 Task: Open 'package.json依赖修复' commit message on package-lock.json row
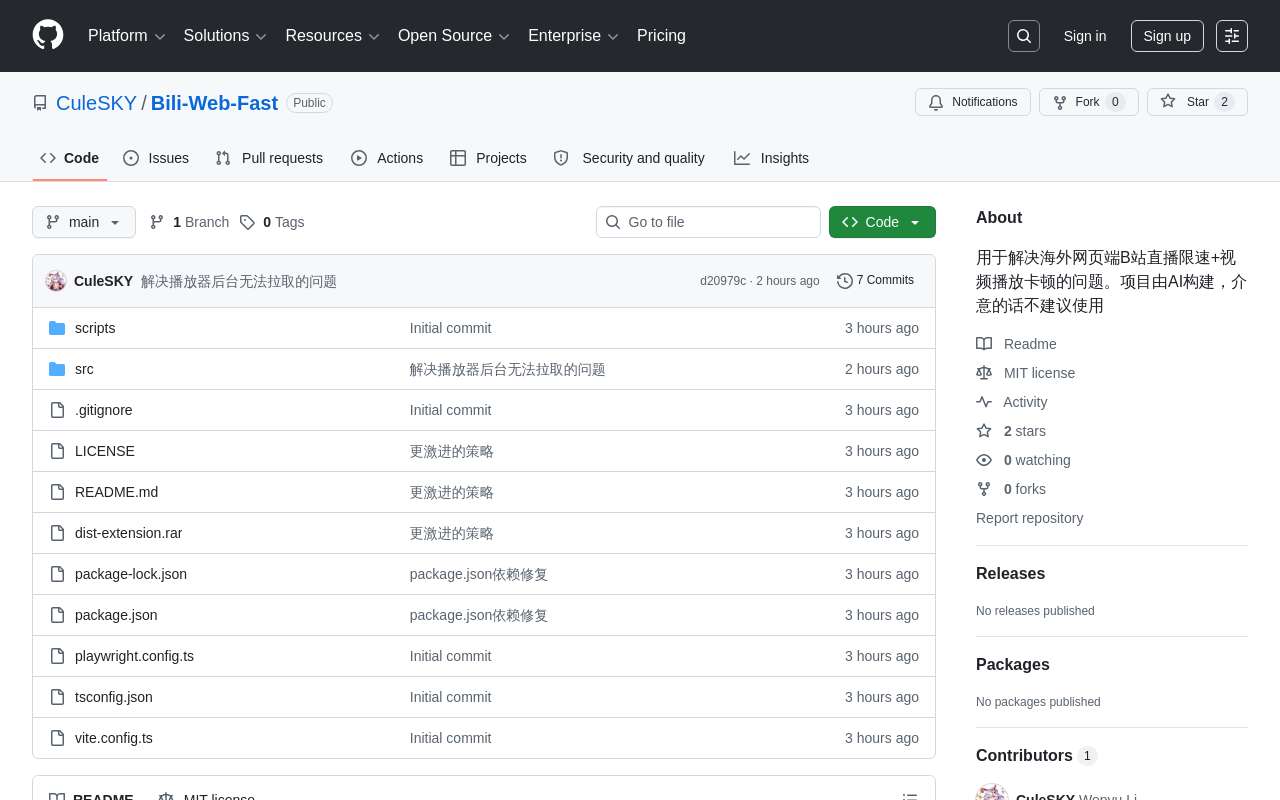click(479, 574)
